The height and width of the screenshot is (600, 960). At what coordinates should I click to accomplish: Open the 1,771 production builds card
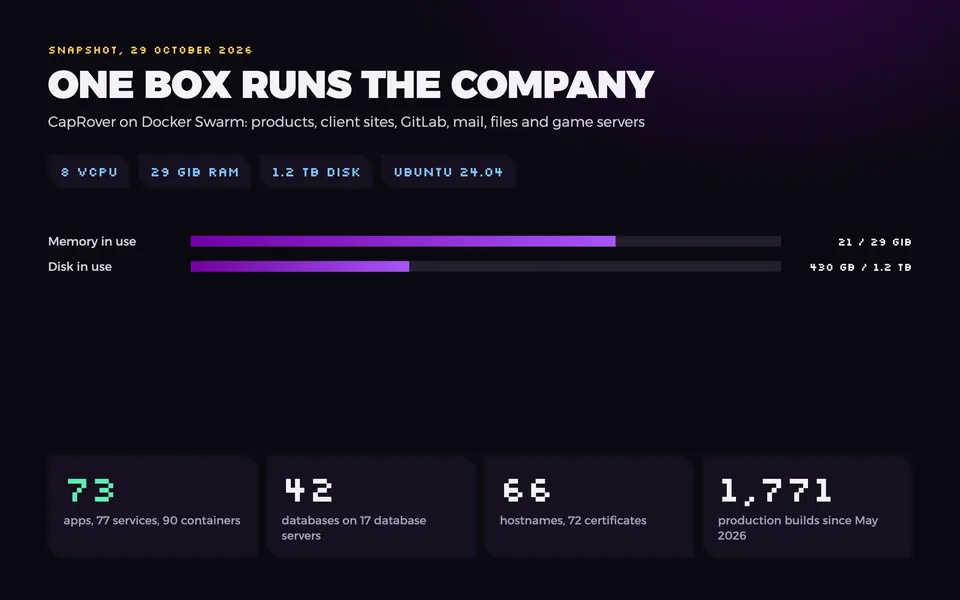(x=808, y=506)
